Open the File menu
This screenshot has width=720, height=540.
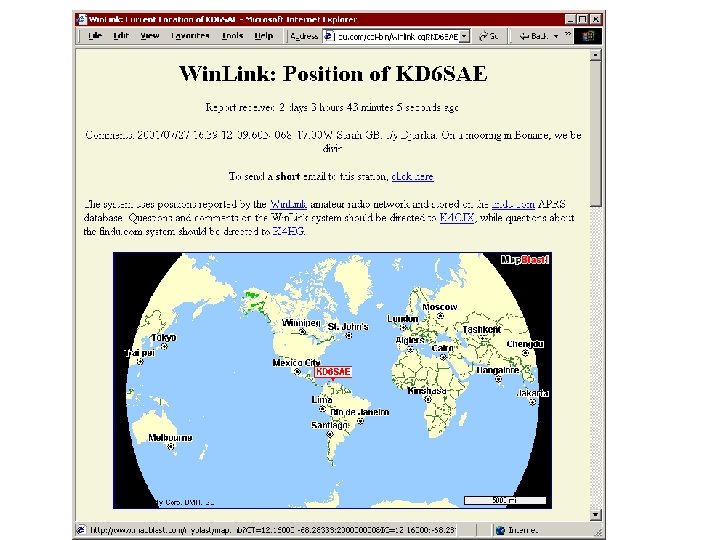coord(95,36)
